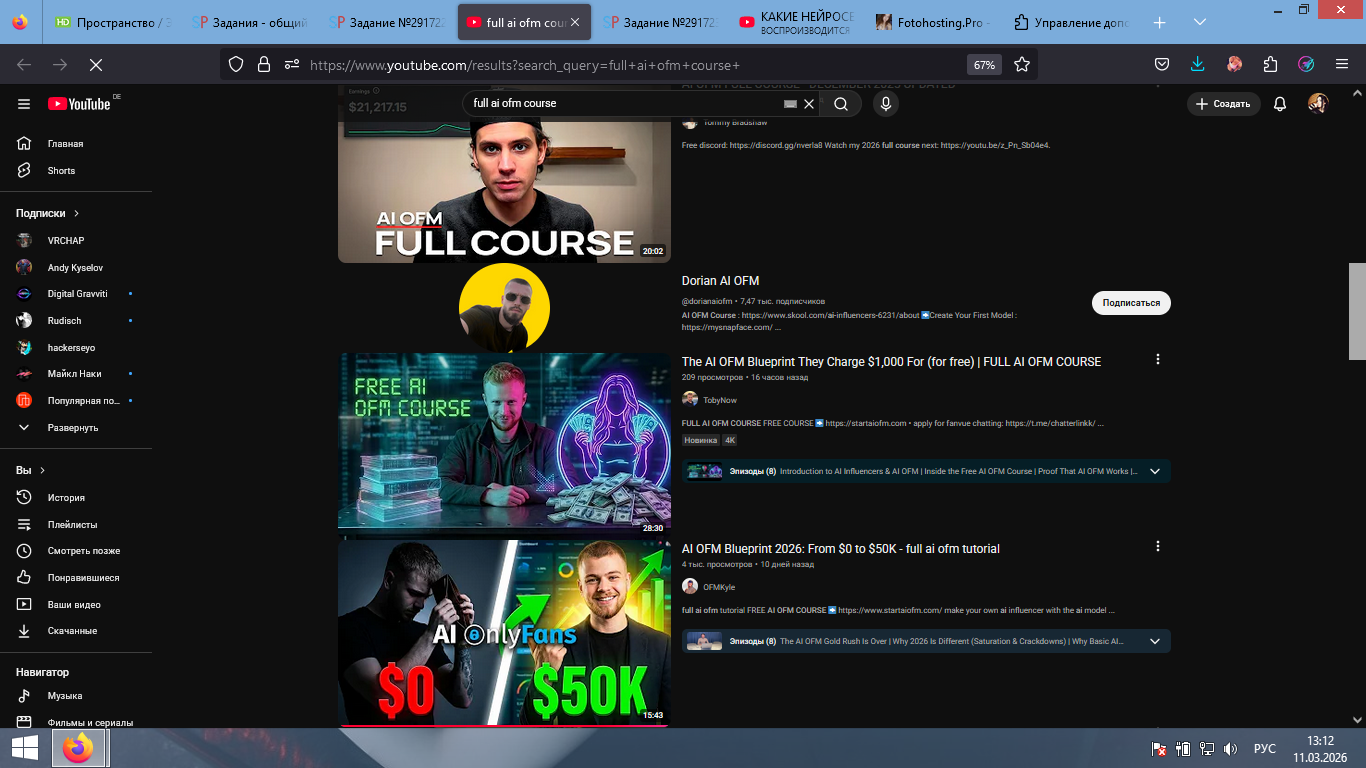1366x768 pixels.
Task: Open options menu for AI OFM Blueprint 2026 video
Action: coord(1158,546)
